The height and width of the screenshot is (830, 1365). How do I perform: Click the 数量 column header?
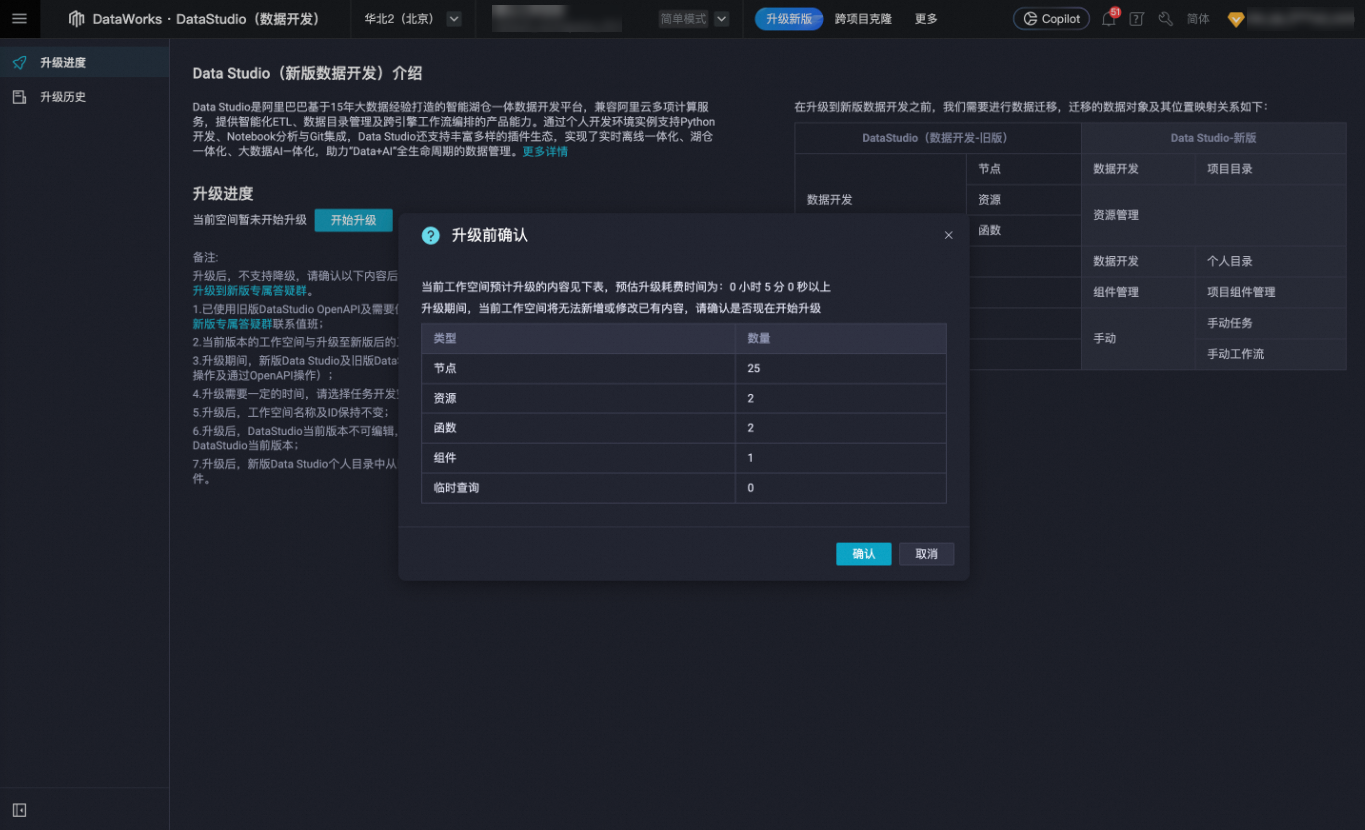click(840, 339)
